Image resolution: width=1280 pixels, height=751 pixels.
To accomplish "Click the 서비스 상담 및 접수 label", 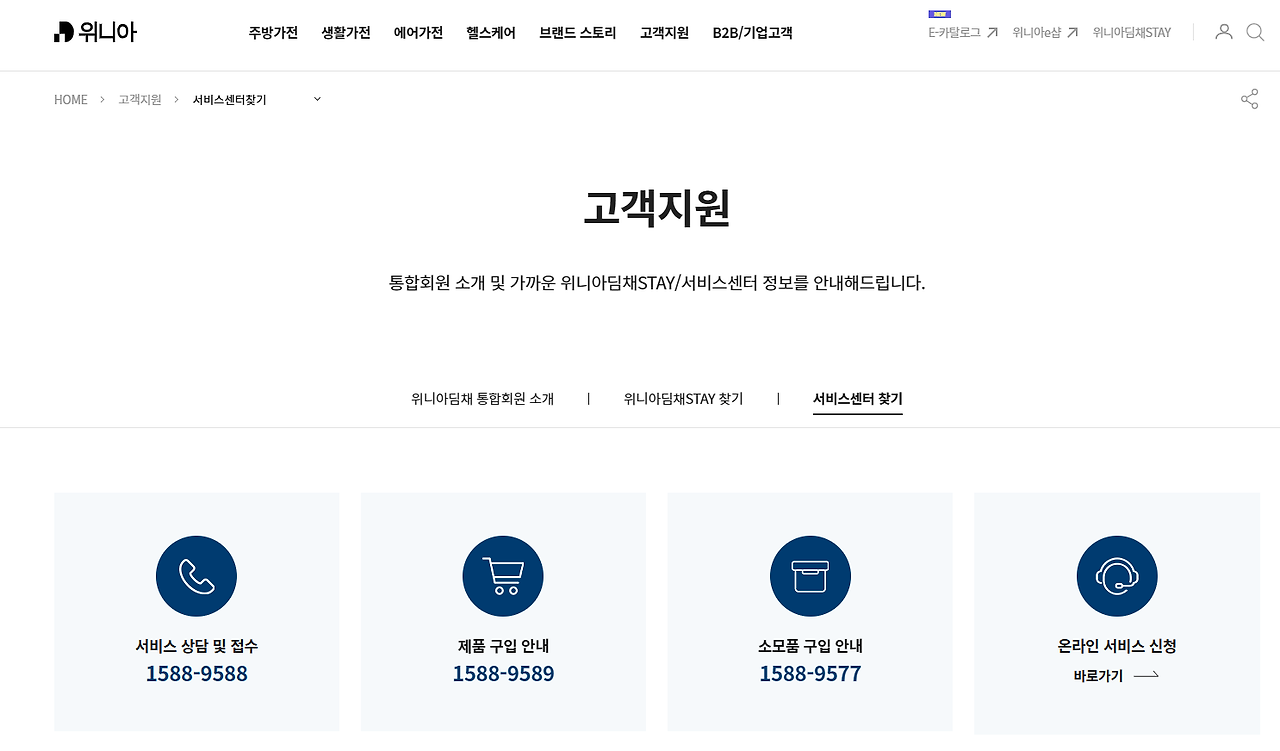I will [197, 646].
